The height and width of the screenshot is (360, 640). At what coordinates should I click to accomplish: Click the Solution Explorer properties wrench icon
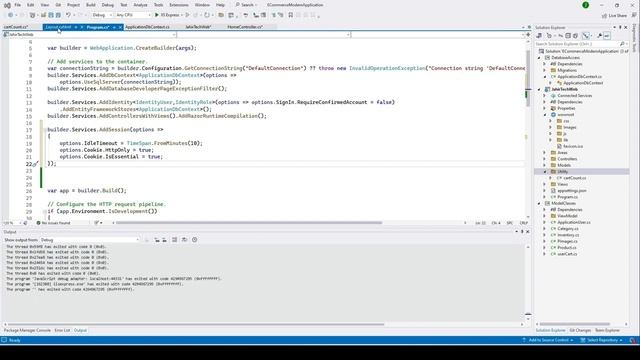click(600, 36)
